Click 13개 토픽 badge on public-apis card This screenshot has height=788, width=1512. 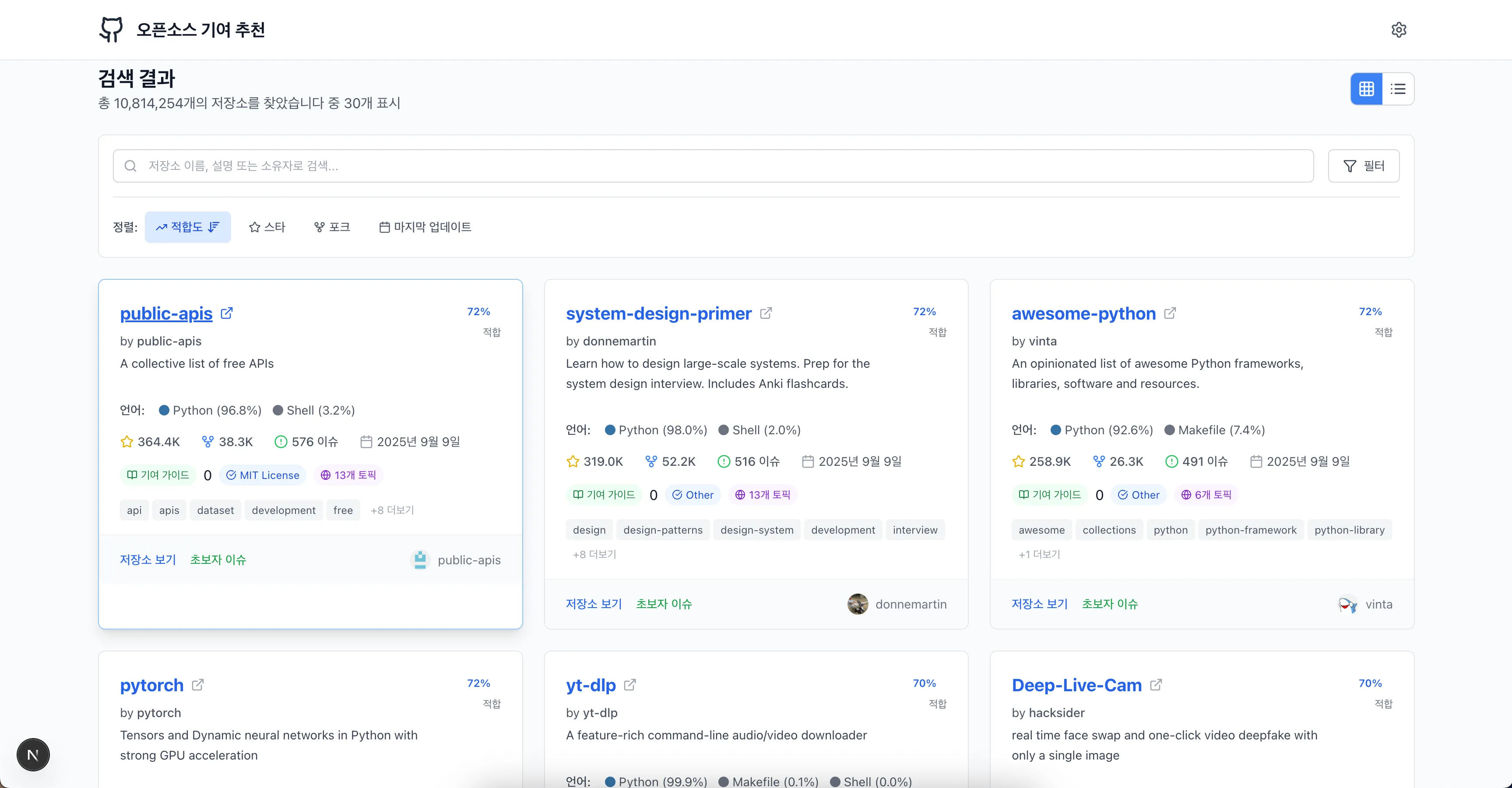[x=348, y=475]
